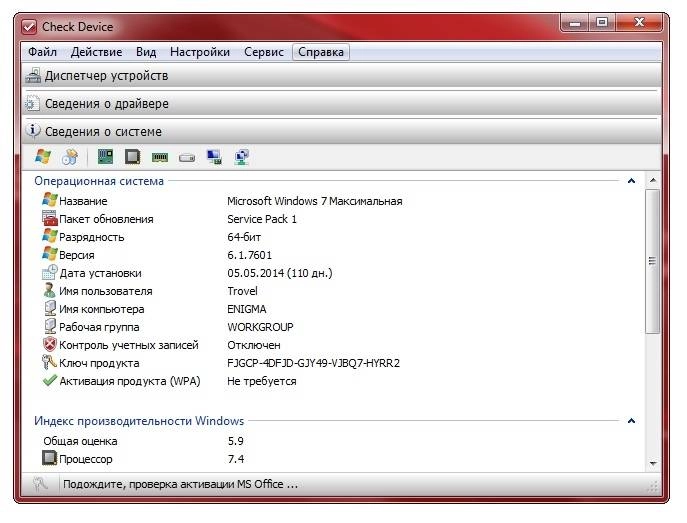The image size is (687, 523).
Task: Select the overall score 5.9
Action: [236, 441]
